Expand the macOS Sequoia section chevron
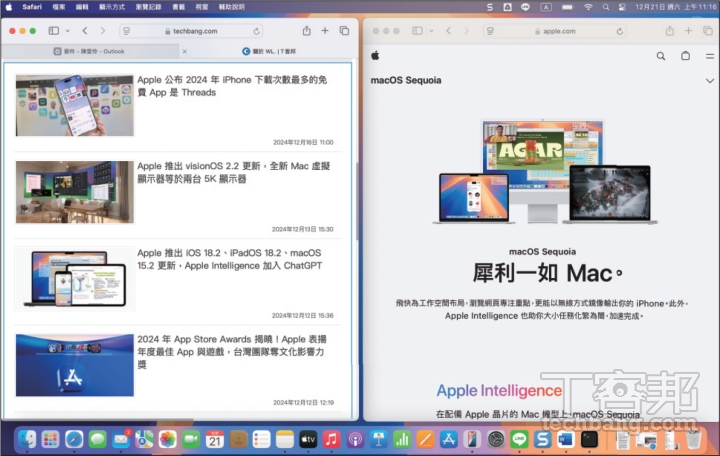Image resolution: width=720 pixels, height=456 pixels. tap(709, 80)
